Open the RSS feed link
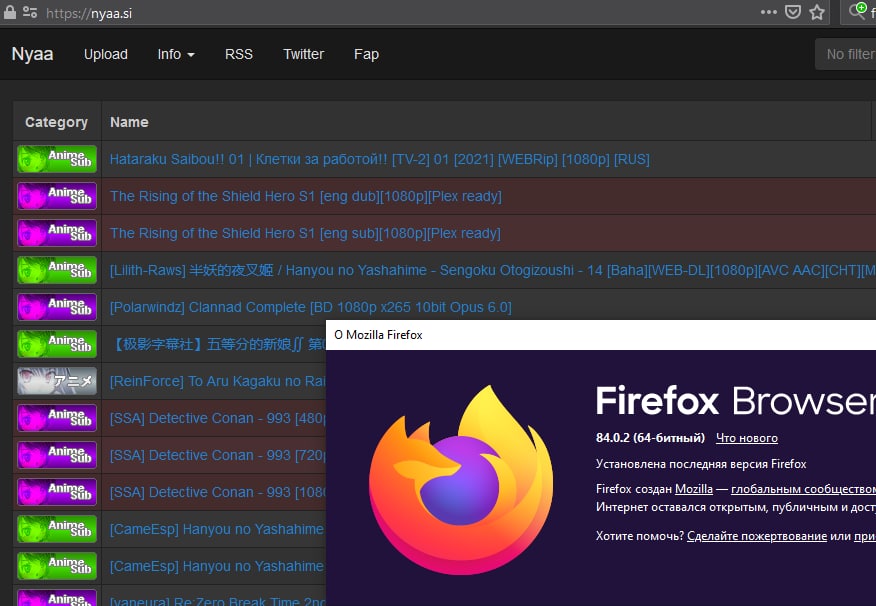Image resolution: width=876 pixels, height=606 pixels. pyautogui.click(x=239, y=54)
